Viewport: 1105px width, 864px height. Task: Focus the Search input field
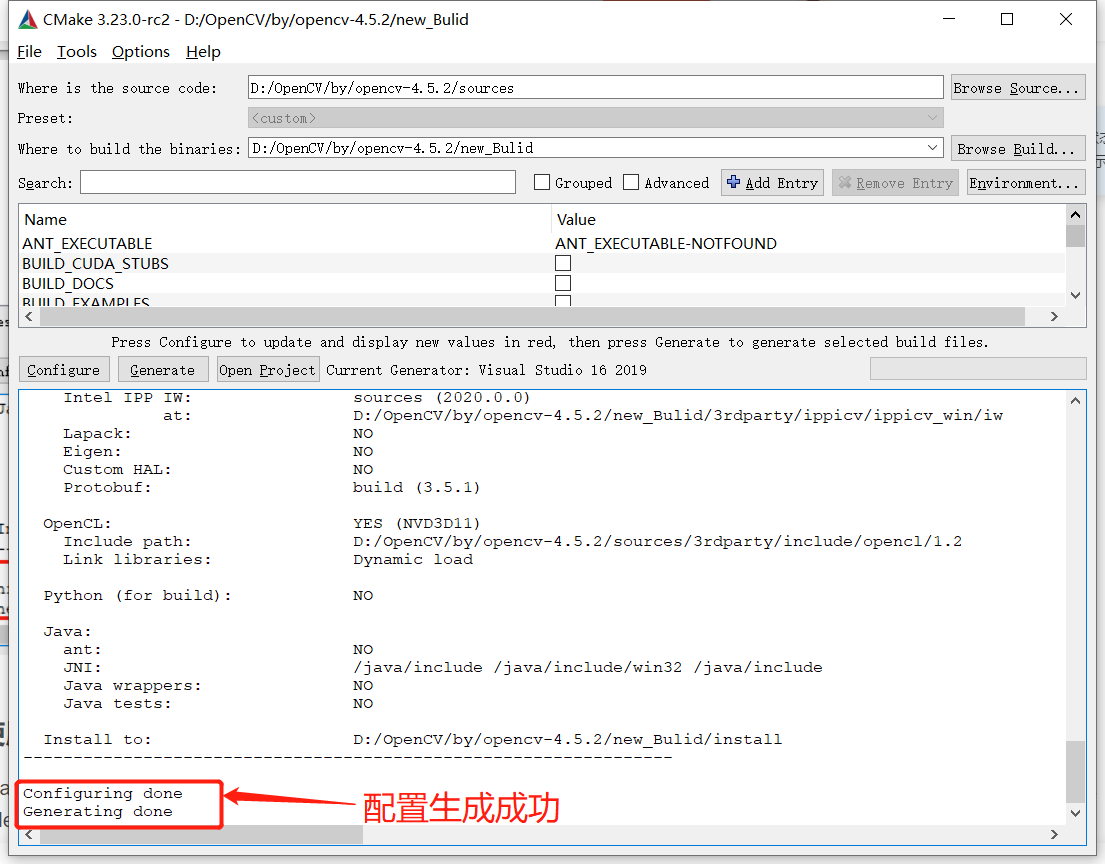point(298,183)
